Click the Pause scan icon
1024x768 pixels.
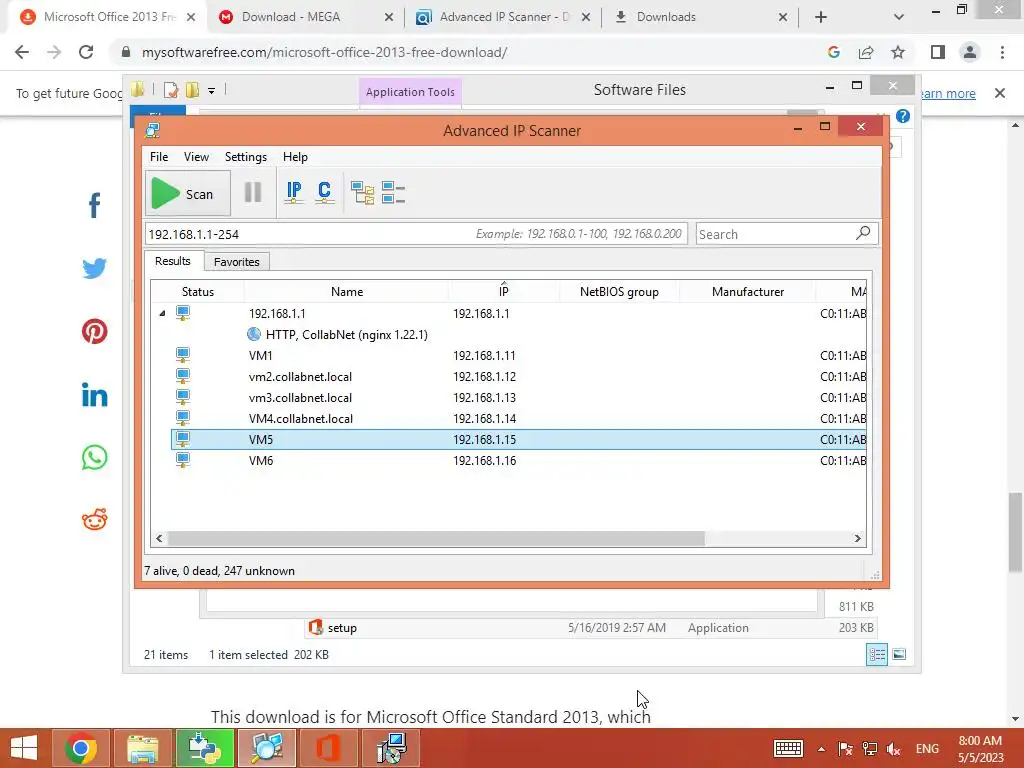click(253, 193)
